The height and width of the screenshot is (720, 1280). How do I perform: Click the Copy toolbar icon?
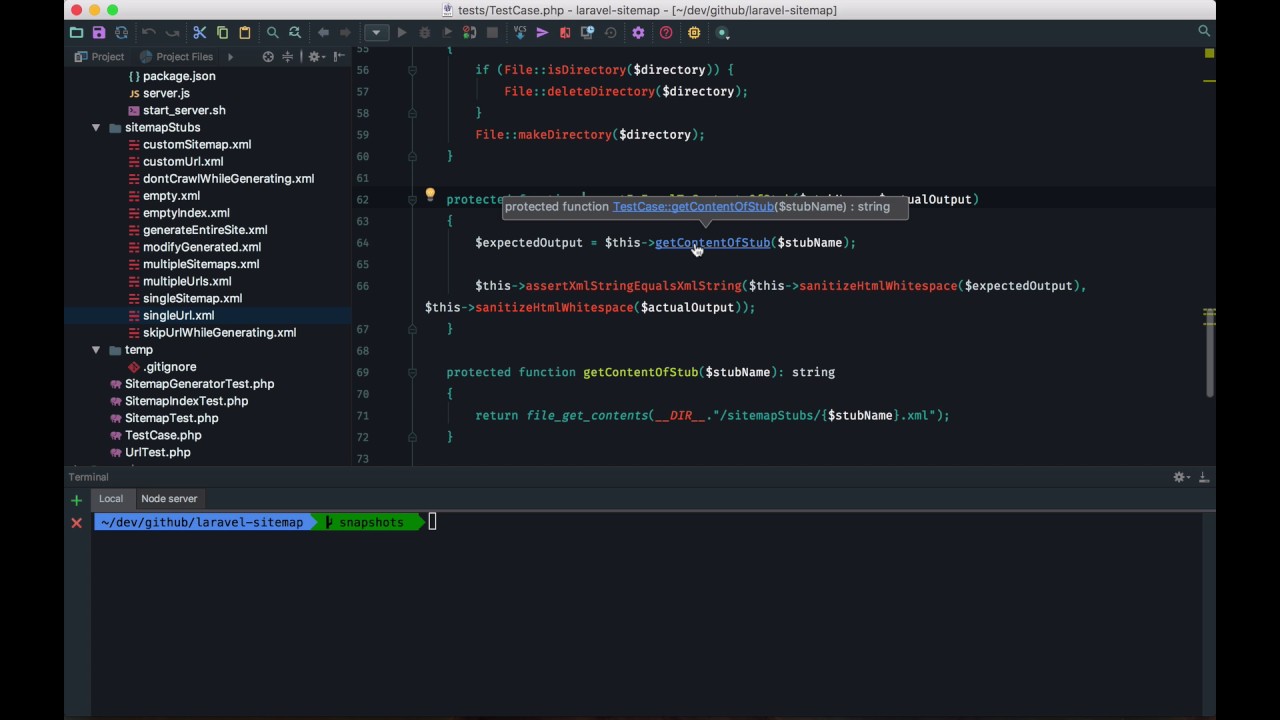click(x=222, y=32)
